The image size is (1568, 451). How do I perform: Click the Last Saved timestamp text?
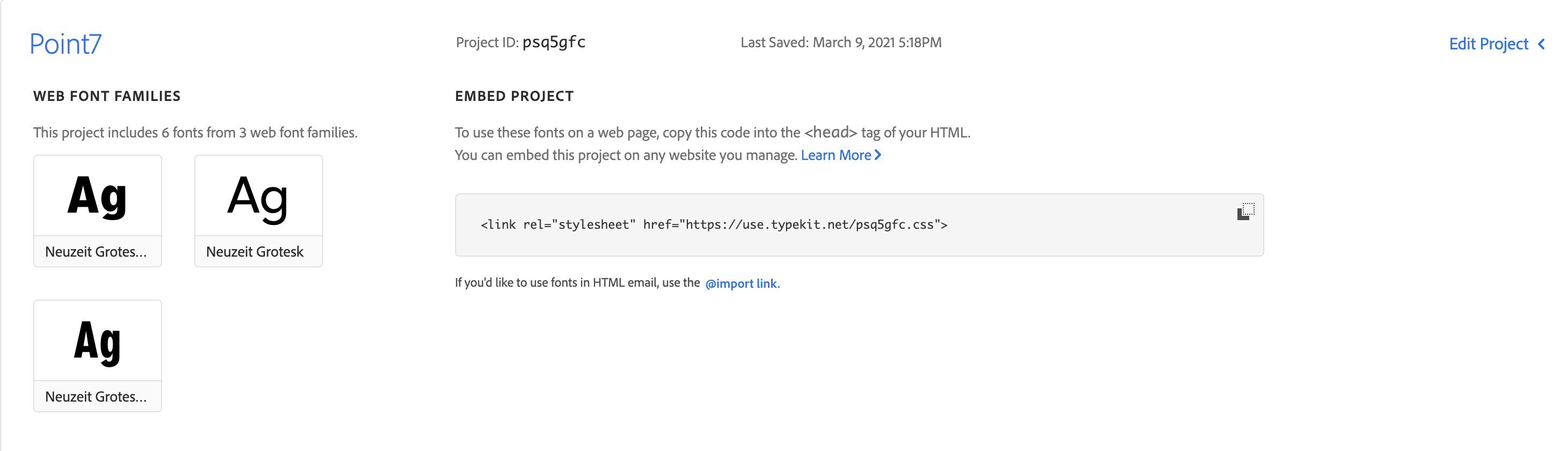[840, 42]
